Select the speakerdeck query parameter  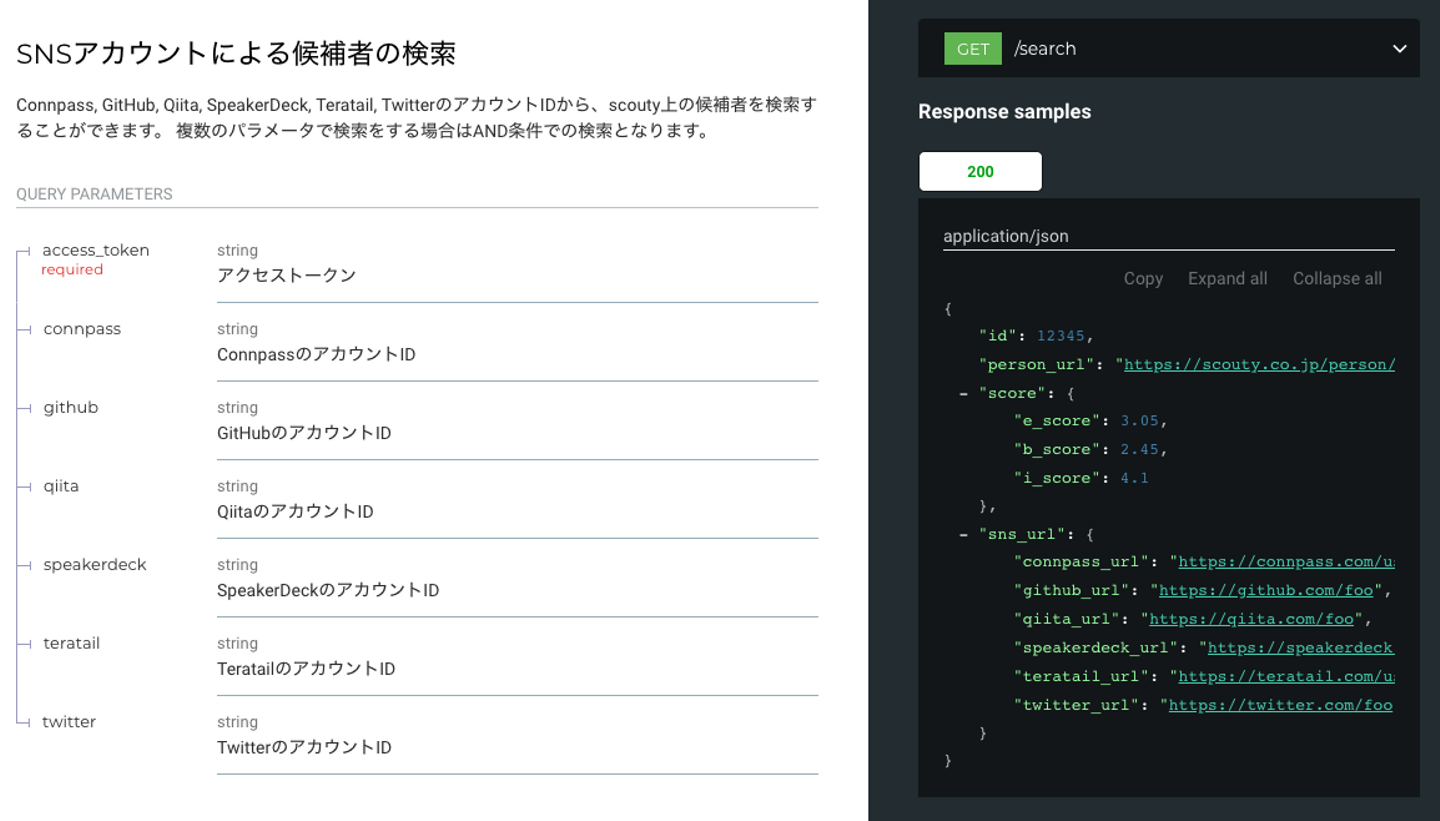(95, 565)
